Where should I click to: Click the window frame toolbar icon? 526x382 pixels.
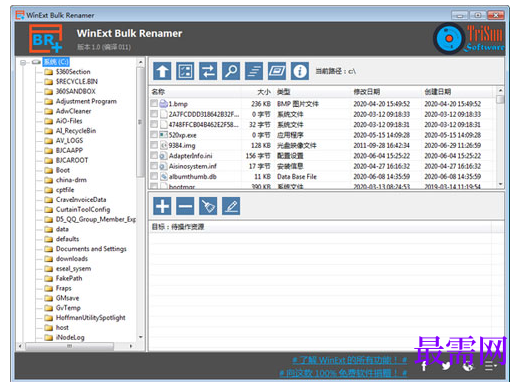[277, 71]
